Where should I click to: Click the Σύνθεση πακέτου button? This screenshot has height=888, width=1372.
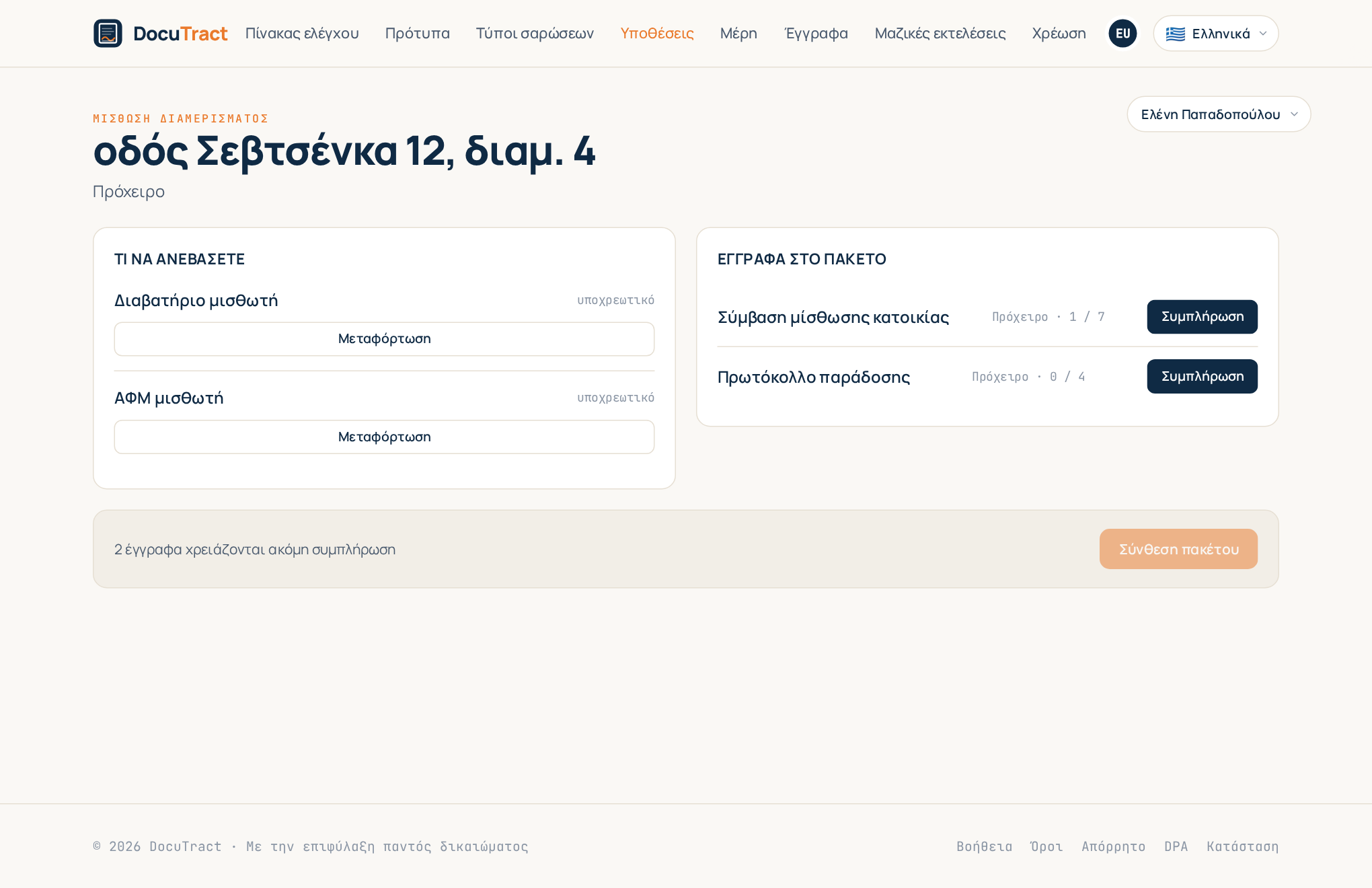(1178, 549)
